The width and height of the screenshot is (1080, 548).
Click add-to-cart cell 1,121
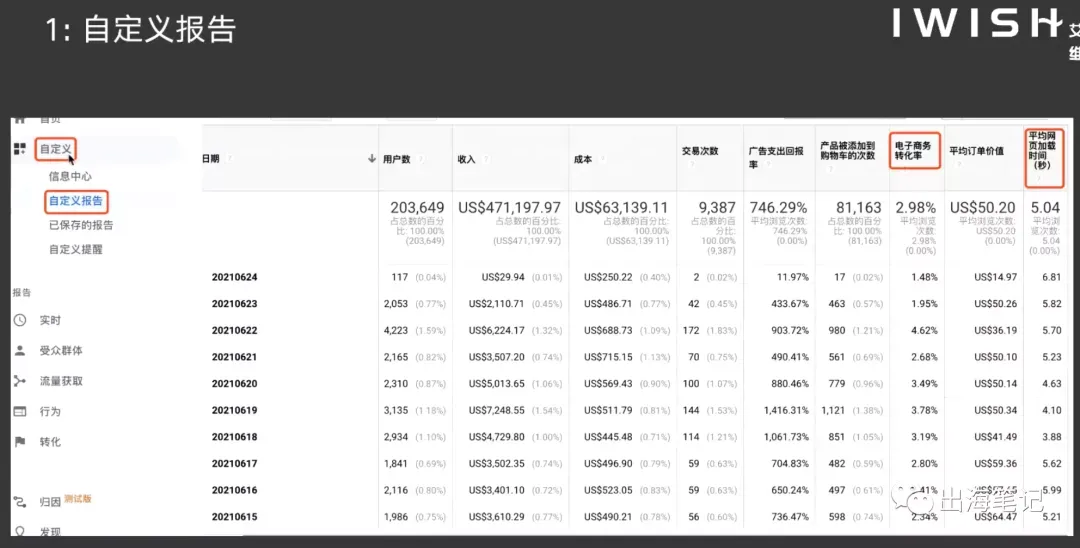[x=833, y=410]
